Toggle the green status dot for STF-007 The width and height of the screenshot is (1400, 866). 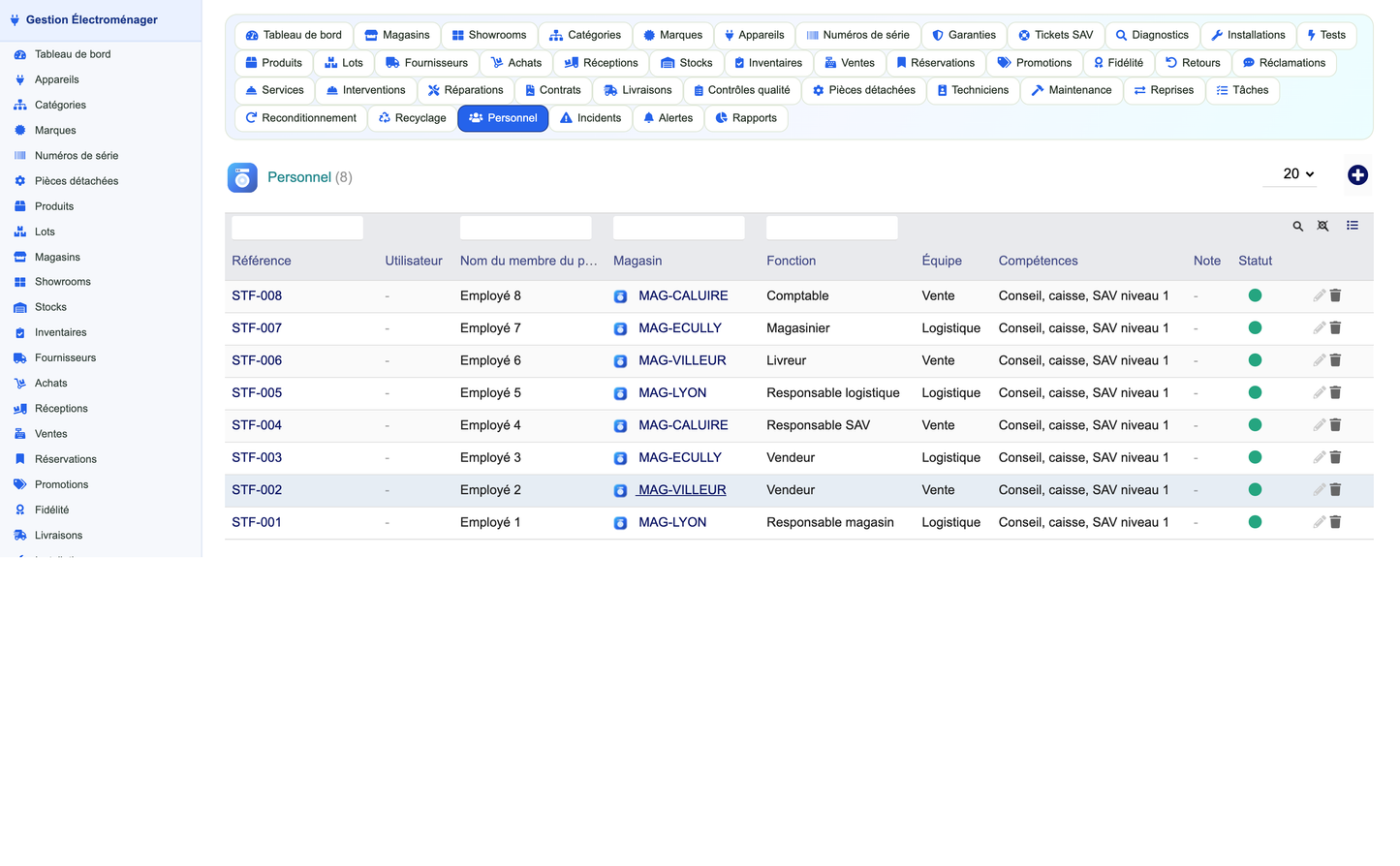[x=1255, y=328]
